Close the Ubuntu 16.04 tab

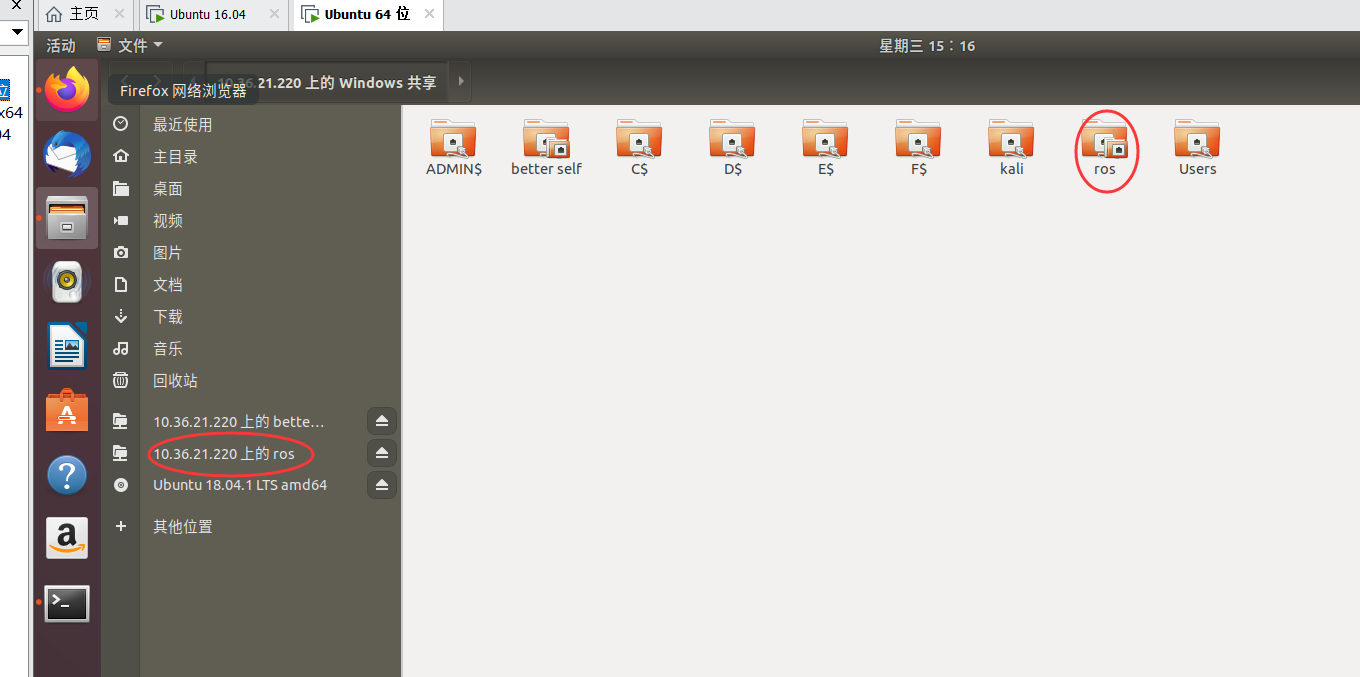click(x=273, y=14)
